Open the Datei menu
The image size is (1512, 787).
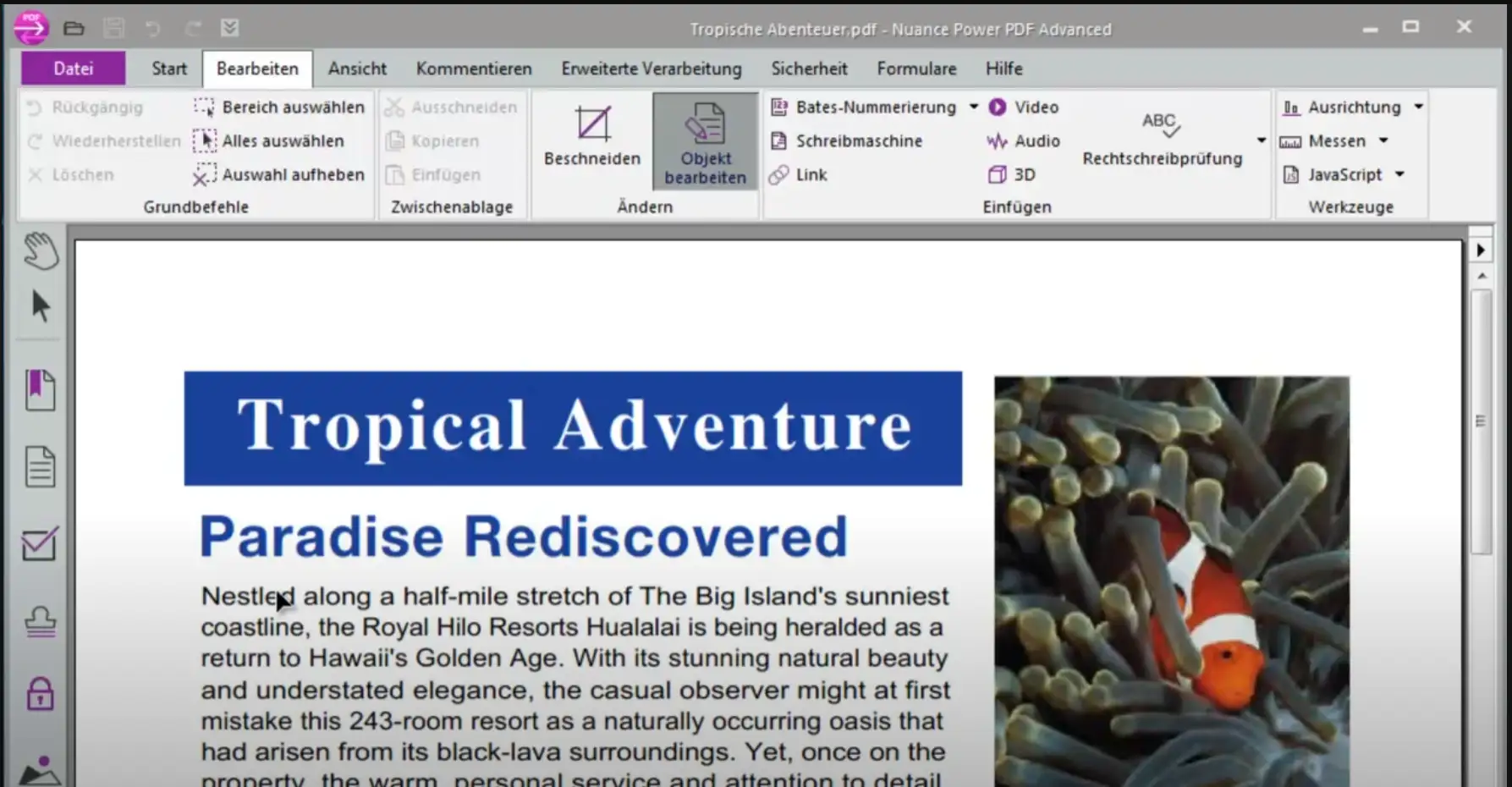pyautogui.click(x=74, y=69)
